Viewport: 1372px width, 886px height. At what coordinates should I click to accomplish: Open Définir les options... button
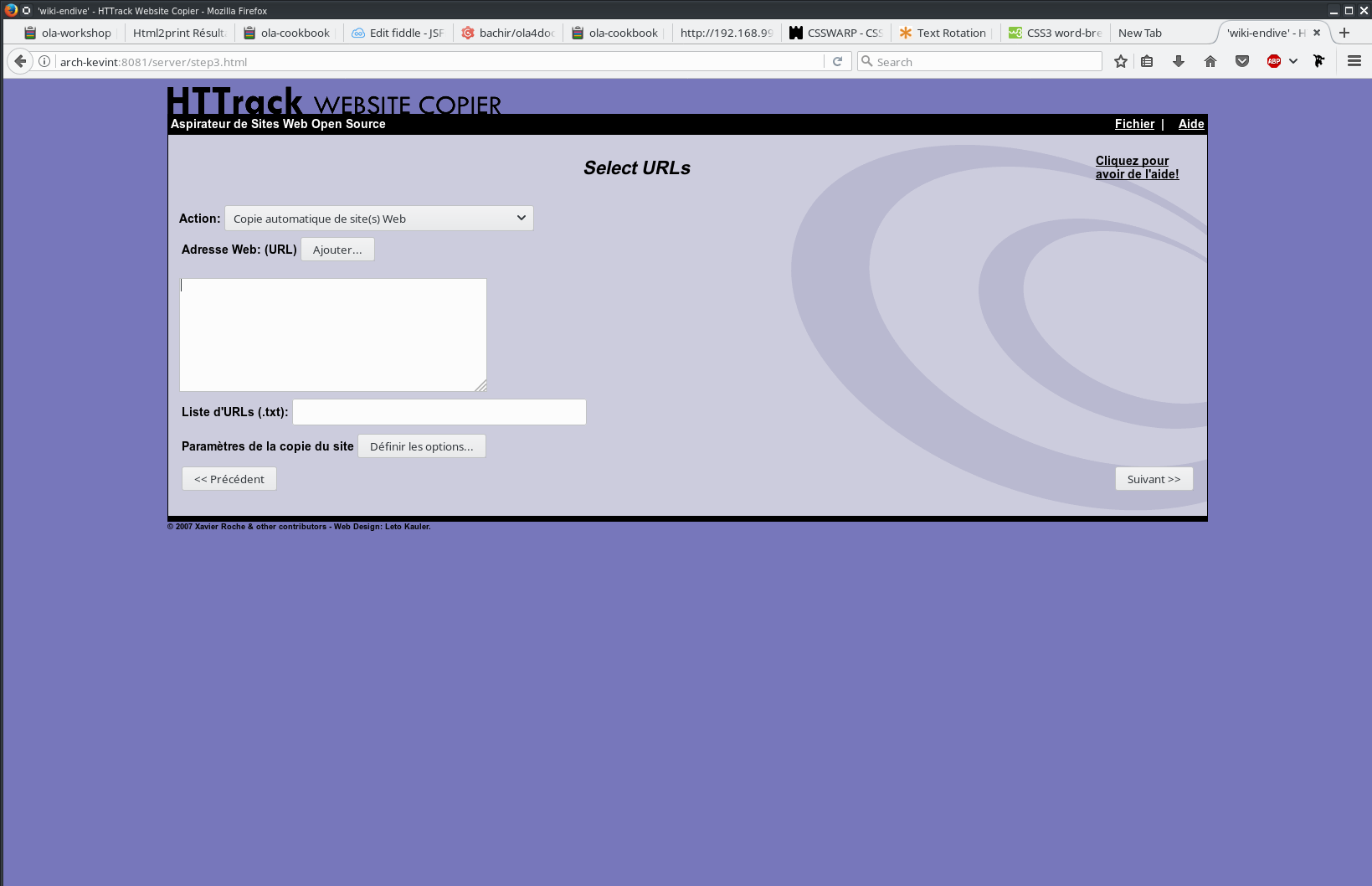pyautogui.click(x=422, y=446)
